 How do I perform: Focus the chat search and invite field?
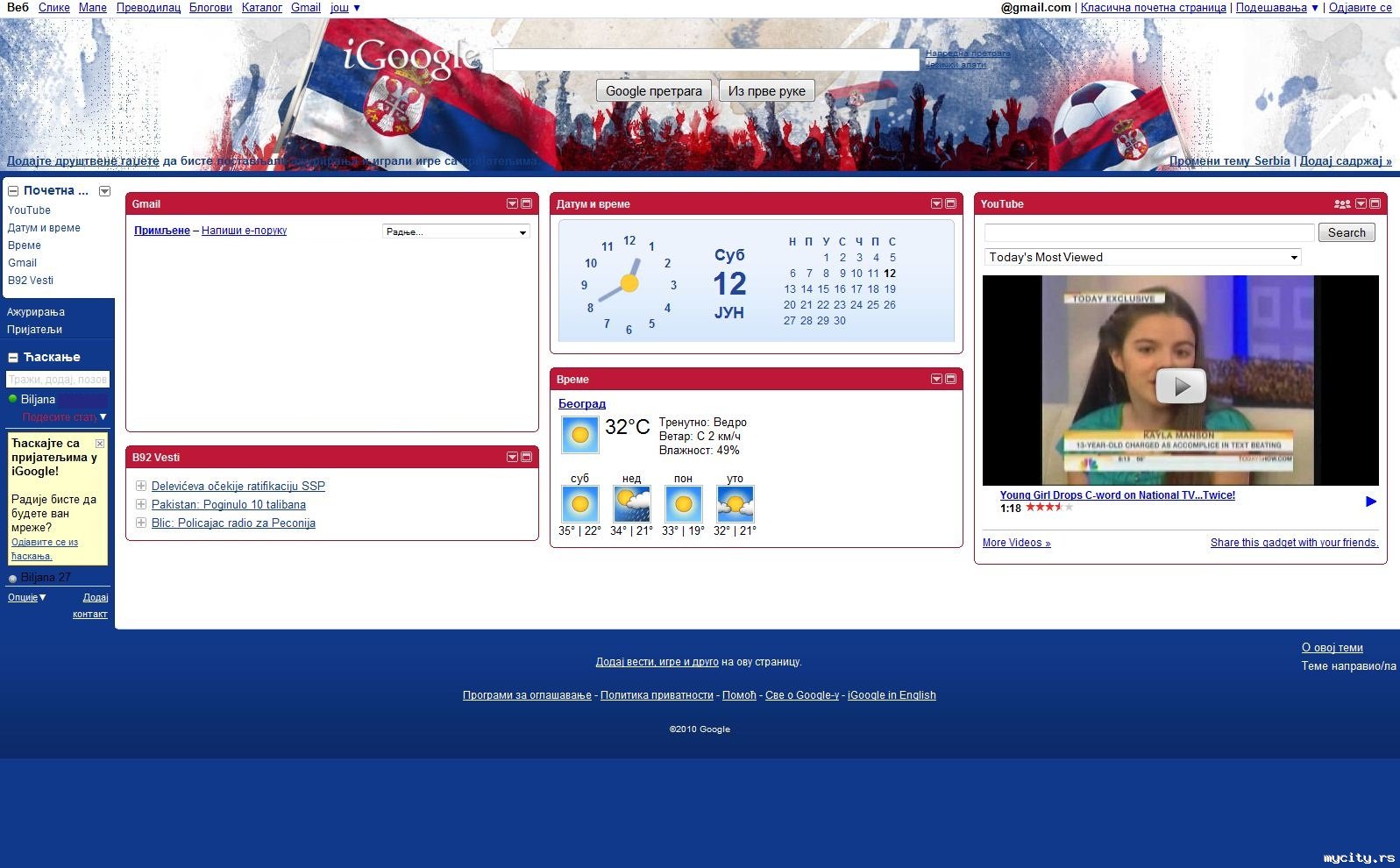pyautogui.click(x=58, y=379)
